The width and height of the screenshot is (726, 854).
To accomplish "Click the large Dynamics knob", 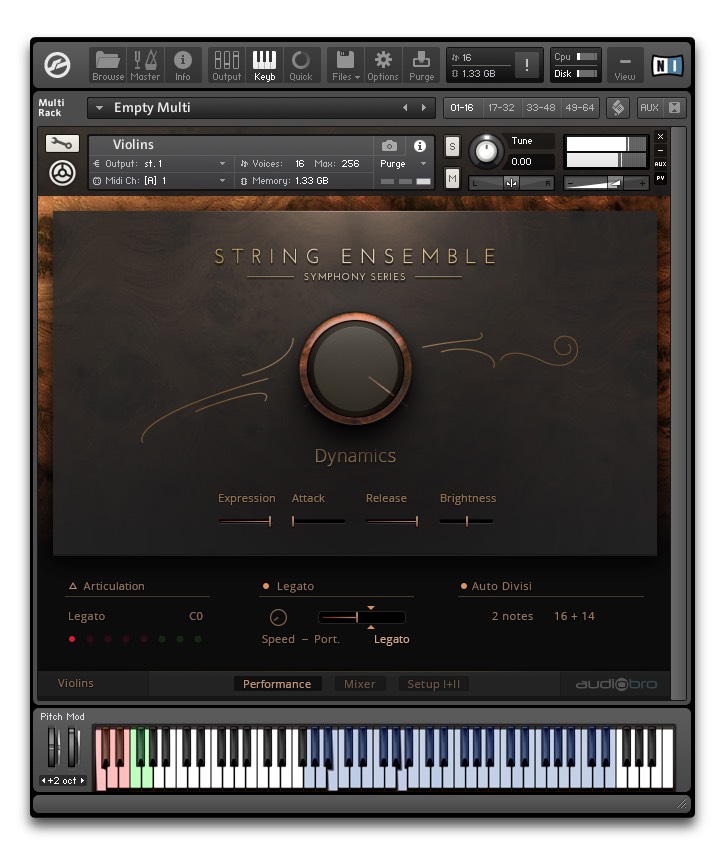I will tap(355, 369).
